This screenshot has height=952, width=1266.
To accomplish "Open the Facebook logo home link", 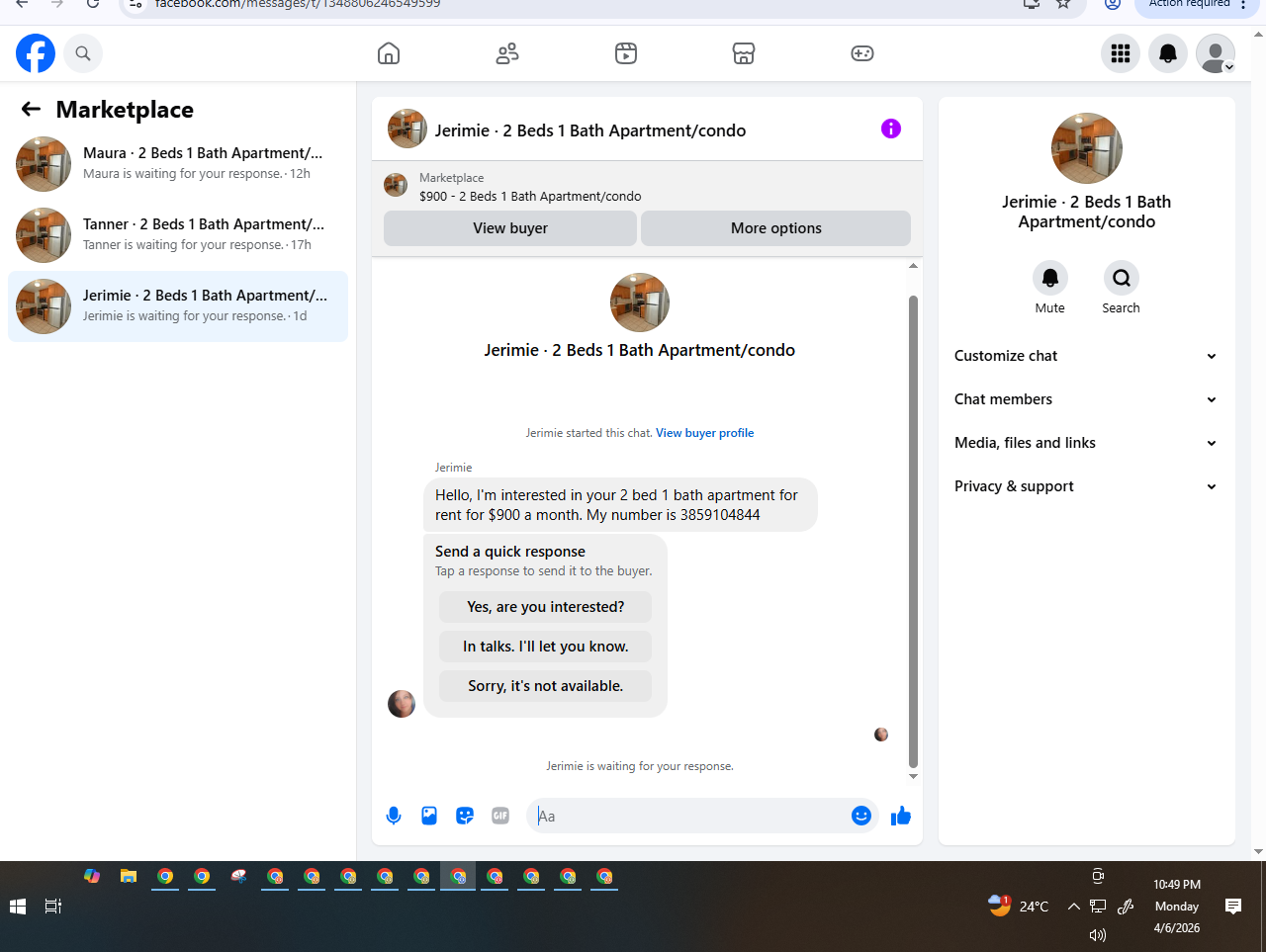I will point(36,53).
